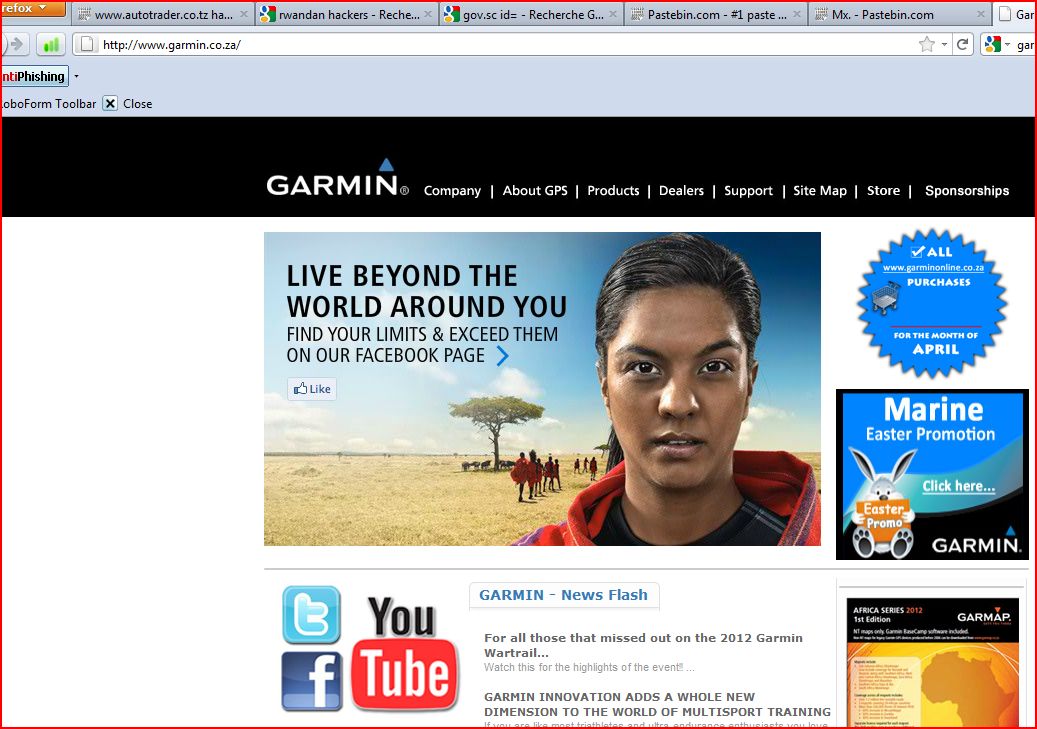
Task: Open the Dealers menu item
Action: pyautogui.click(x=681, y=191)
